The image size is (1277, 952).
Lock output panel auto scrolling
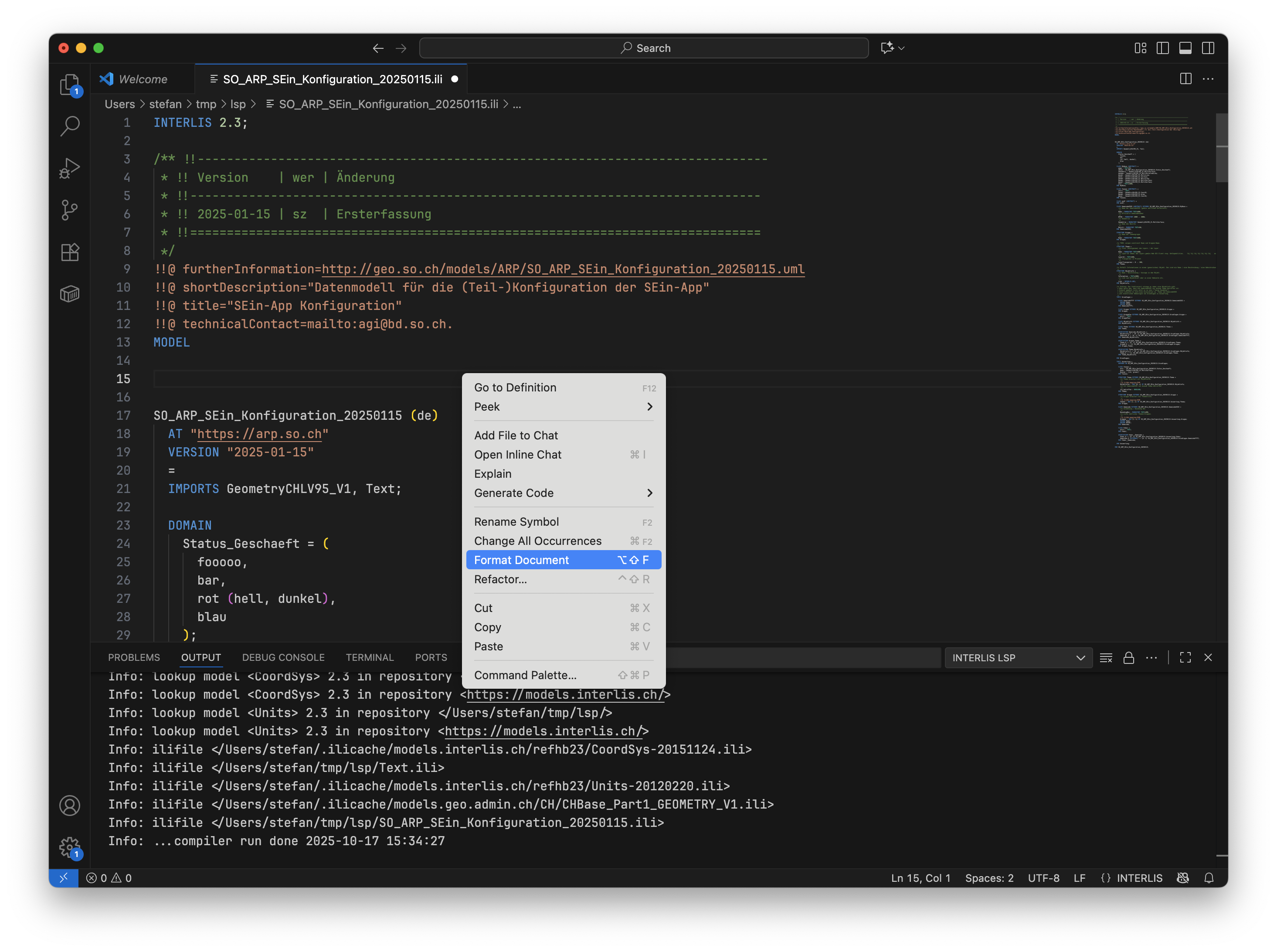tap(1128, 657)
